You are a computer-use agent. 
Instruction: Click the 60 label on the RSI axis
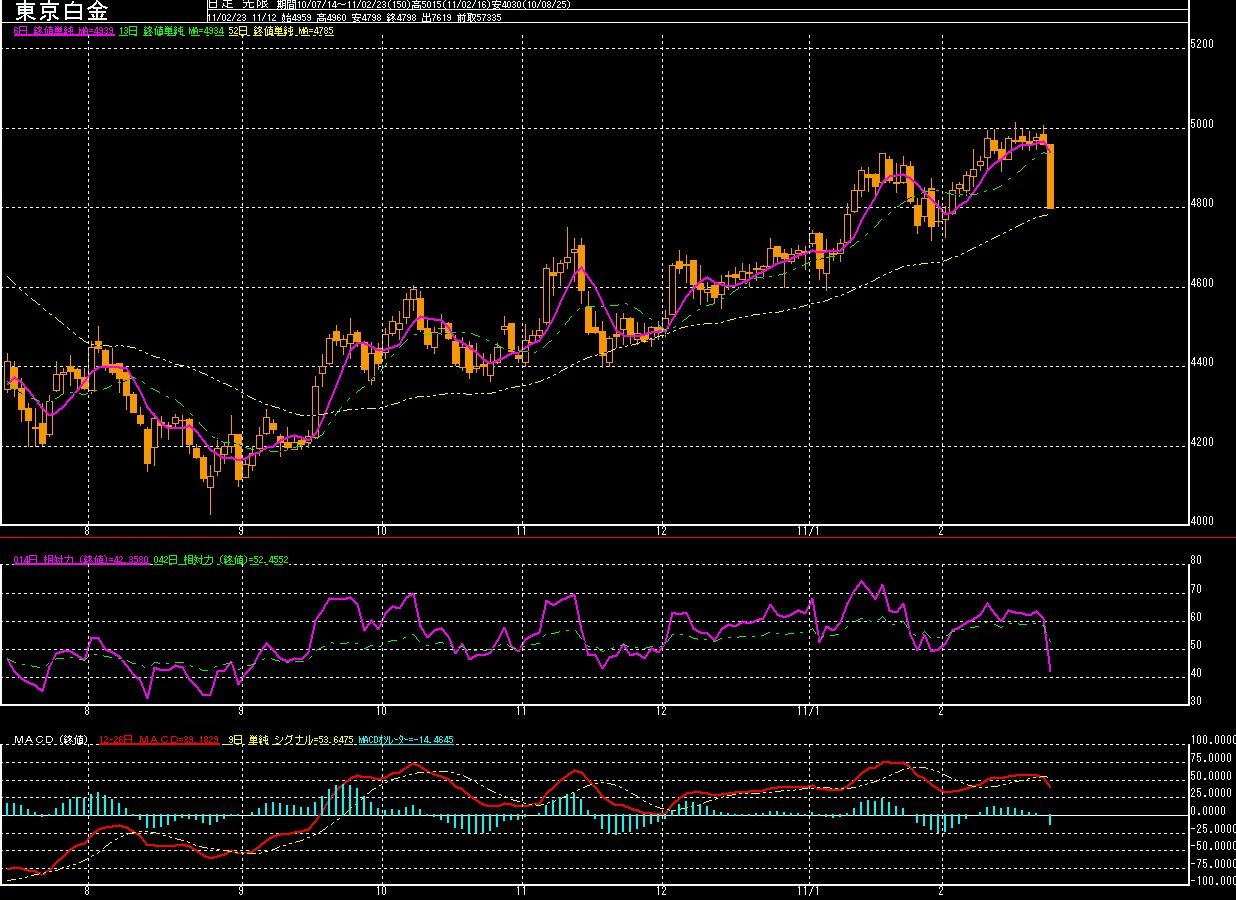(1197, 619)
